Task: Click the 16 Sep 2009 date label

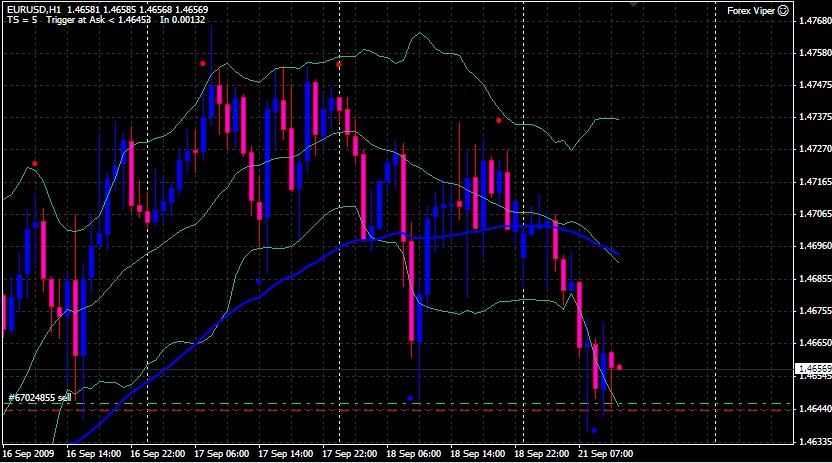Action: (x=29, y=454)
